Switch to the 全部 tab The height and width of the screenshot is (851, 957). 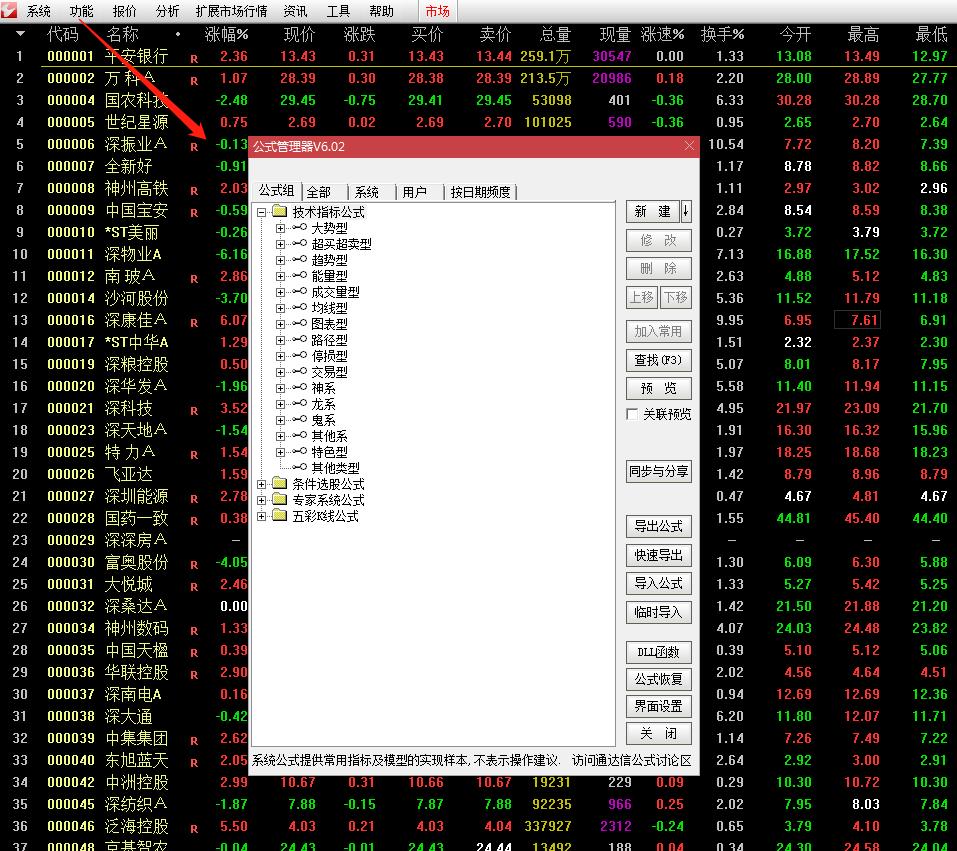click(x=320, y=192)
